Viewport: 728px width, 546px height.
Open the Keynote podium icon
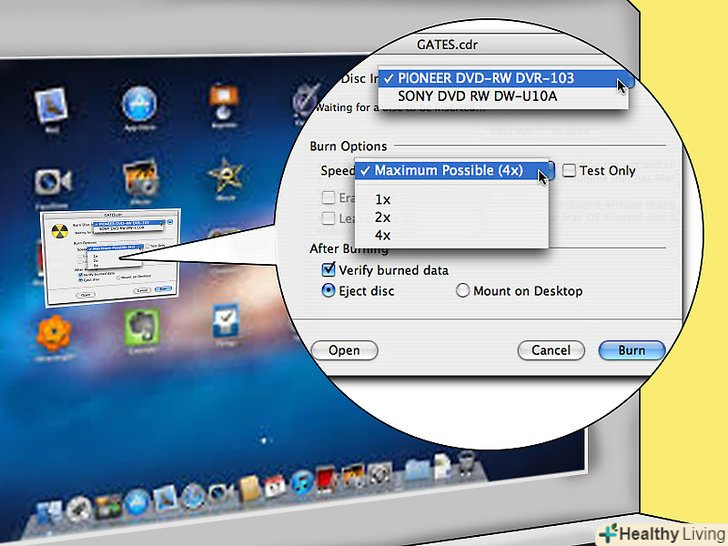[225, 101]
